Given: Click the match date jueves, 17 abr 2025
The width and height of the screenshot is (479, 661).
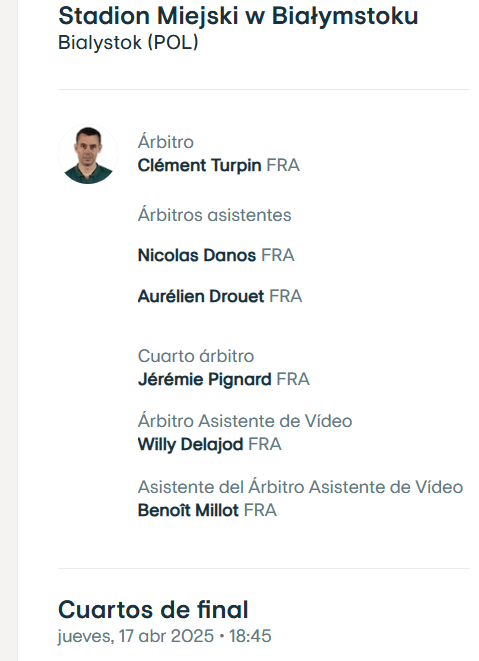Looking at the screenshot, I should coord(136,636).
